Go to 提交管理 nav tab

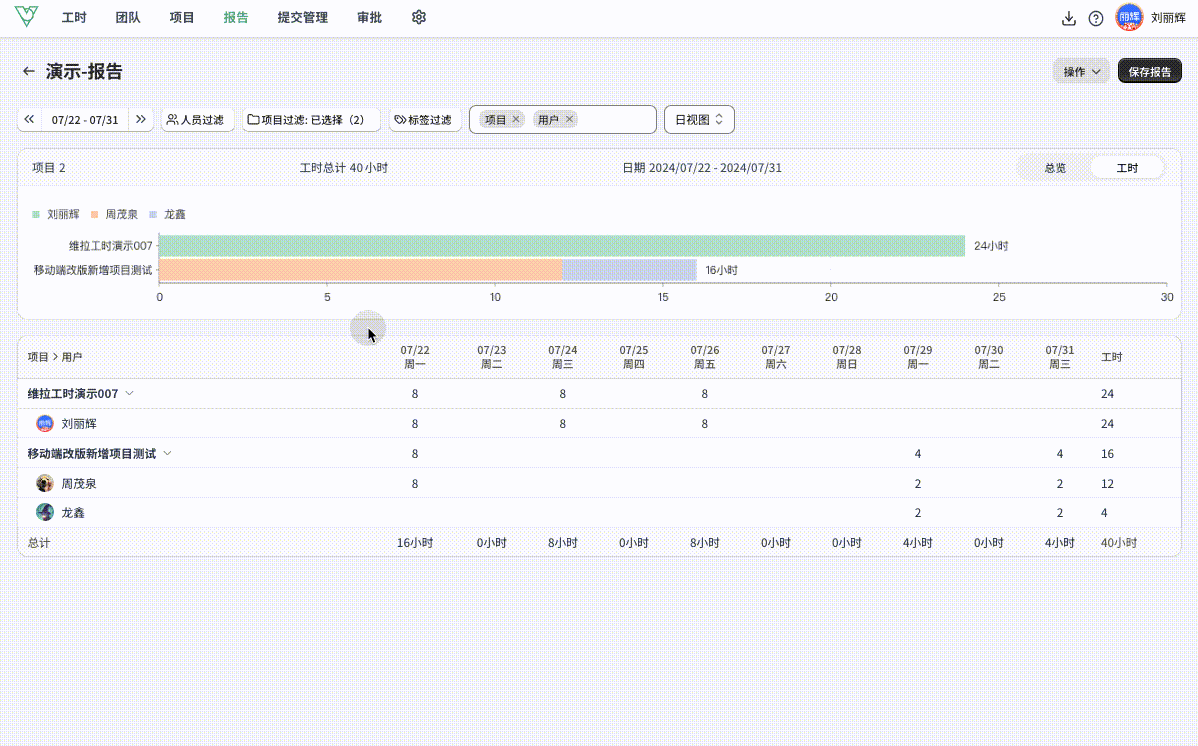(x=303, y=18)
